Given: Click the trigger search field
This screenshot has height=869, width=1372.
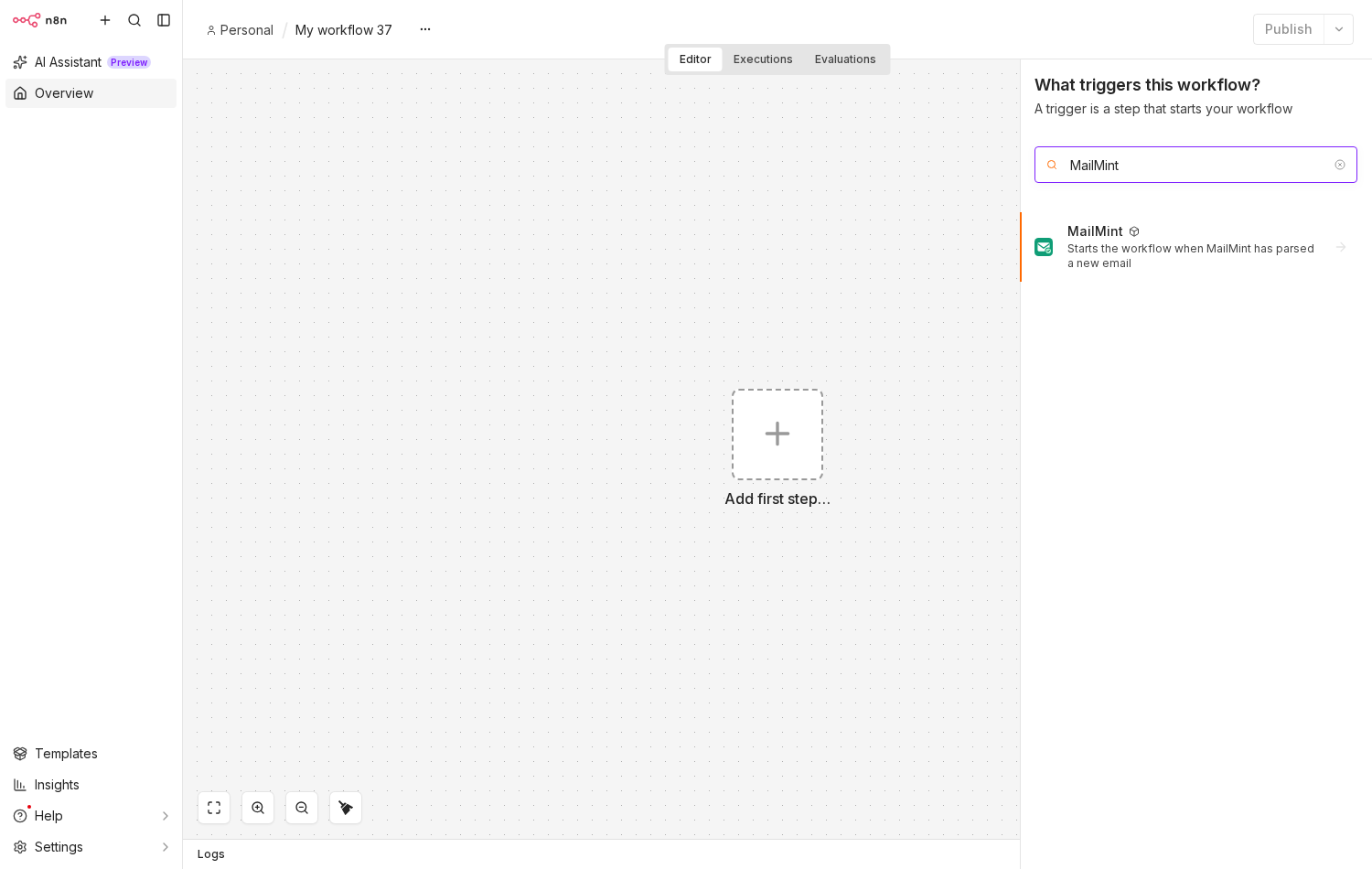Looking at the screenshot, I should pyautogui.click(x=1195, y=165).
